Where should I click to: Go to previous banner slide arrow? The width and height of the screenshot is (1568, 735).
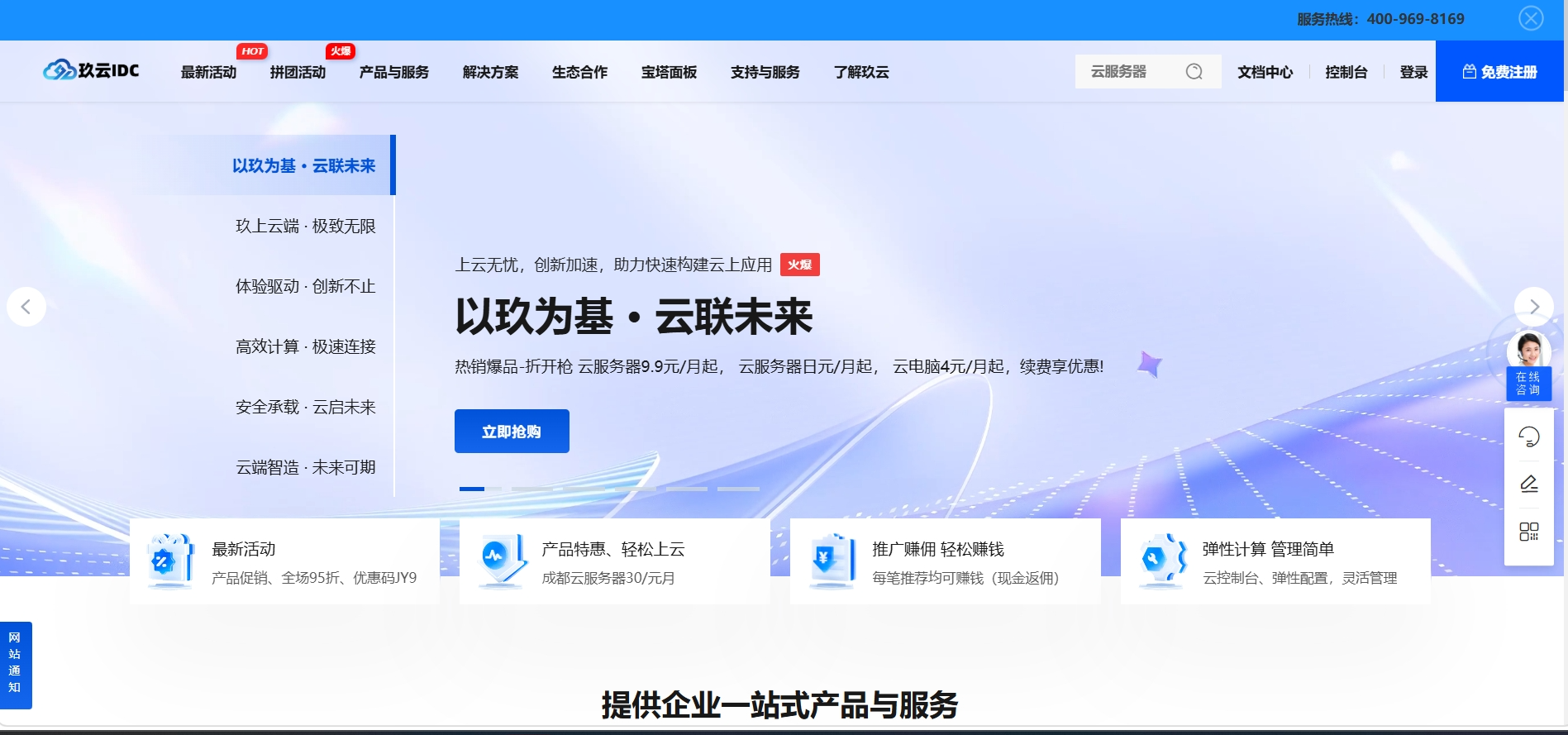click(x=26, y=307)
